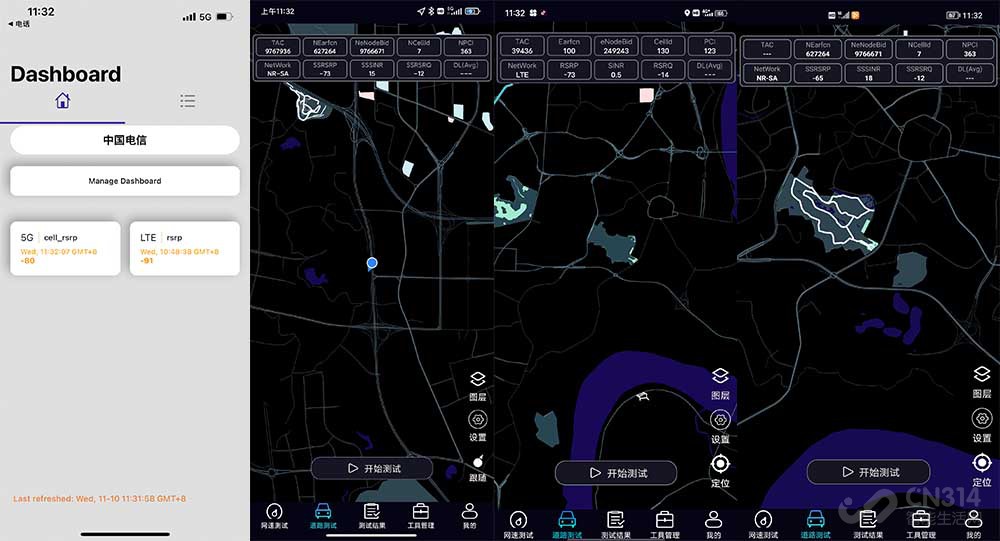Open 测试结果 tab in TAC 9767936 screen
Image resolution: width=1000 pixels, height=541 pixels.
pos(372,516)
